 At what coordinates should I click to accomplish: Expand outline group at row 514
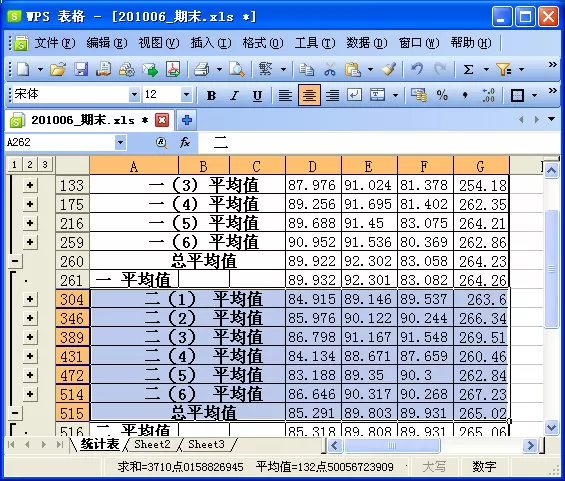click(30, 394)
